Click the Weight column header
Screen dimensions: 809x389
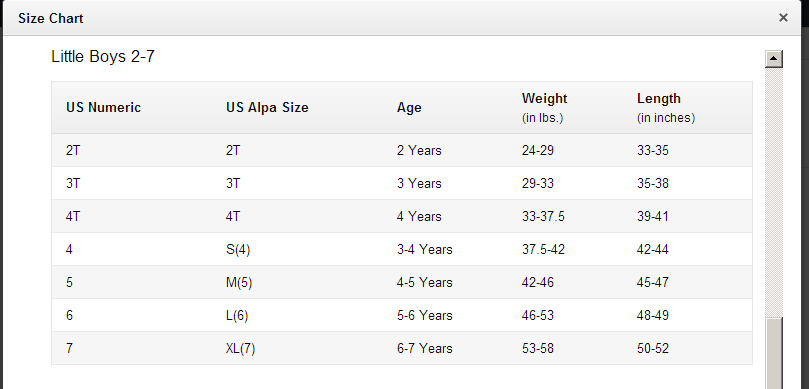tap(544, 98)
